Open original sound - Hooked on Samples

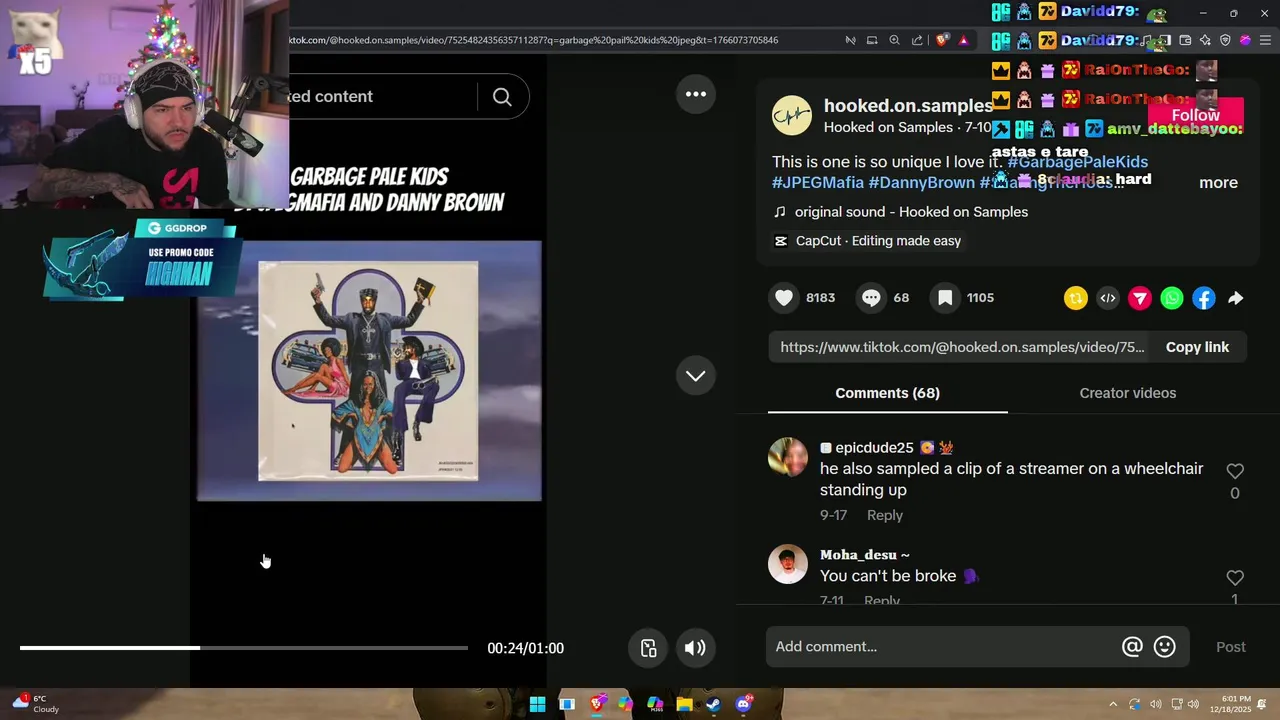point(911,212)
